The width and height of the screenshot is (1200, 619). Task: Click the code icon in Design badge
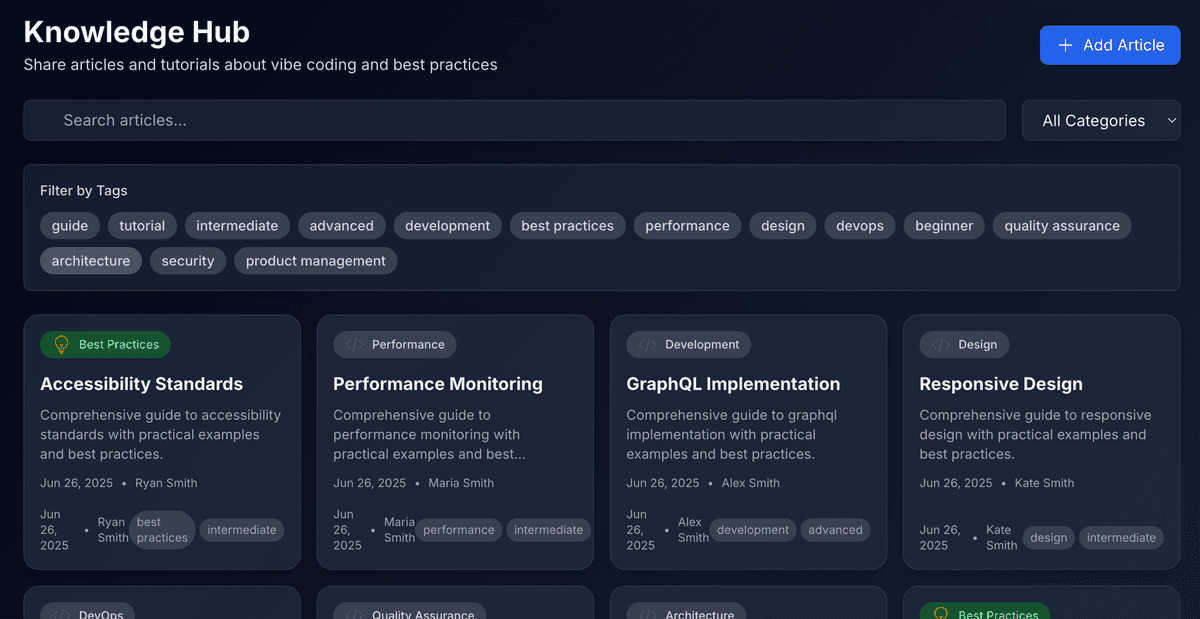point(940,344)
